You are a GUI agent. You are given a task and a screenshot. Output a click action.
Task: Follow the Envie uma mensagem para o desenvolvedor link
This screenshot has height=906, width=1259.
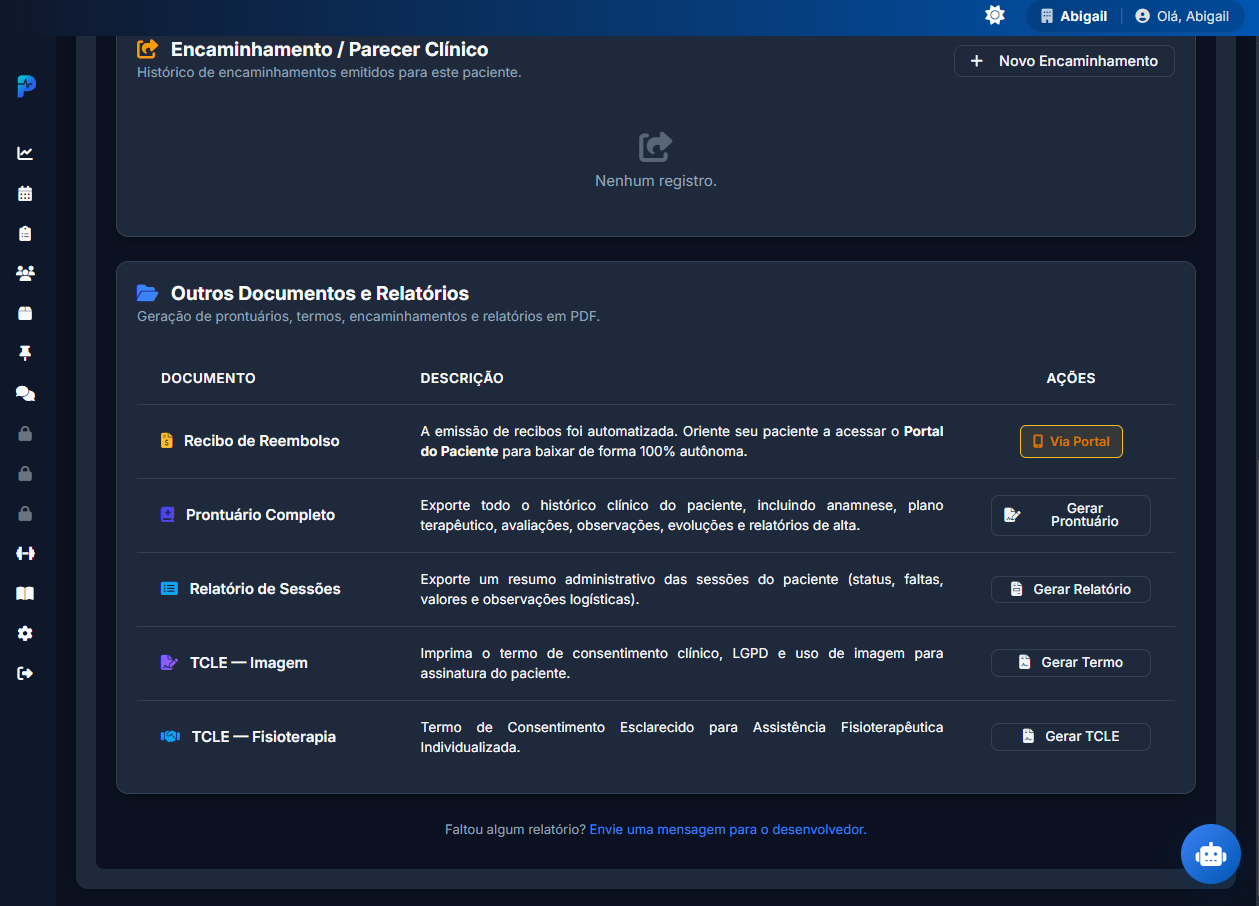coord(728,829)
